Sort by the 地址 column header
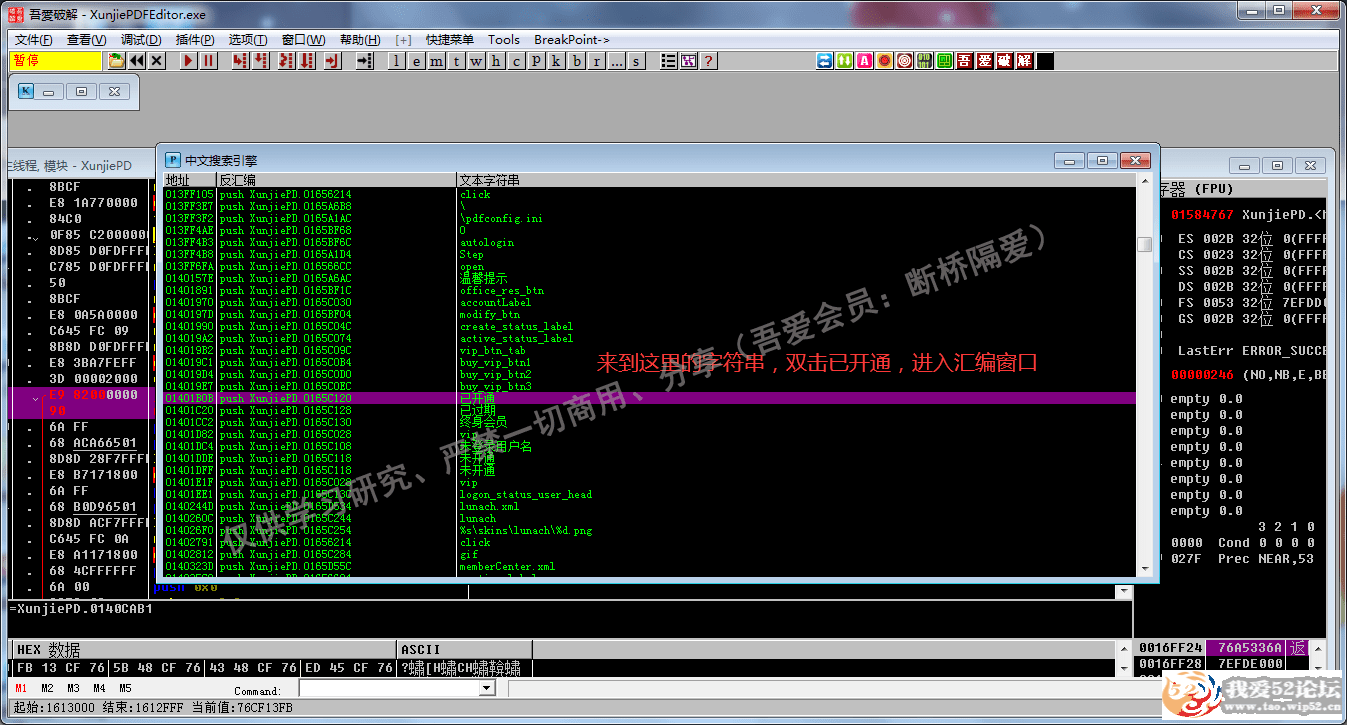This screenshot has width=1347, height=725. pos(190,180)
